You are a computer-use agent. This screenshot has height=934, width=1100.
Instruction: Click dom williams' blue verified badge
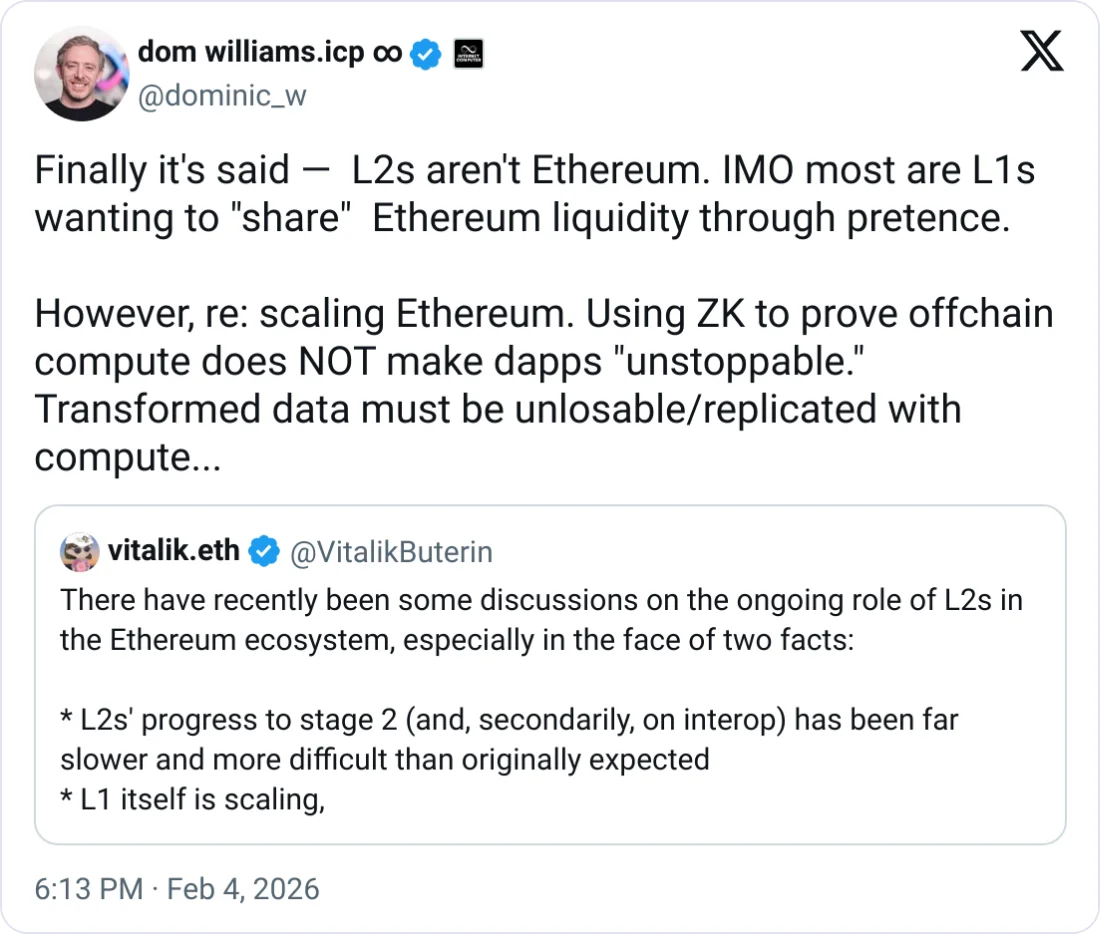click(x=427, y=54)
